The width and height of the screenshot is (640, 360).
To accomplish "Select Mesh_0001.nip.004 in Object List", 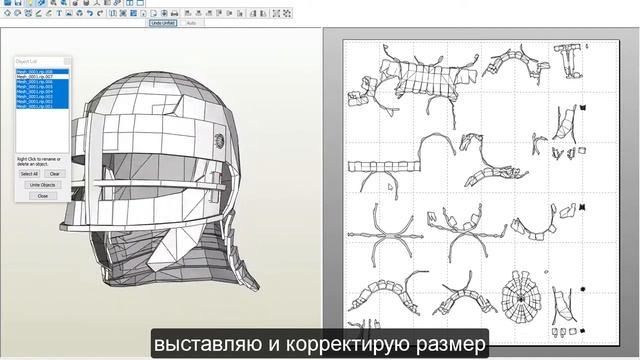I will click(x=42, y=91).
